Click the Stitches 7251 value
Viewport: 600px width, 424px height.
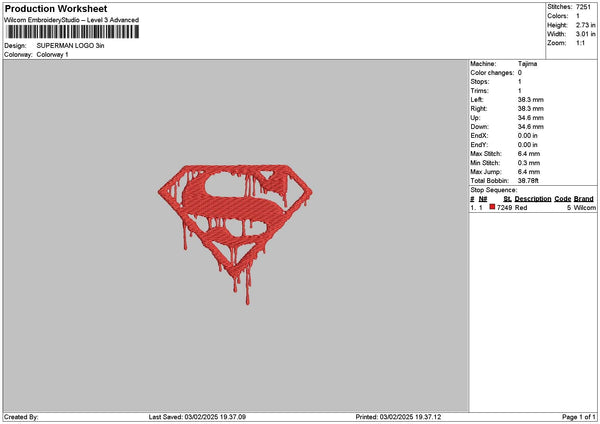click(x=583, y=7)
